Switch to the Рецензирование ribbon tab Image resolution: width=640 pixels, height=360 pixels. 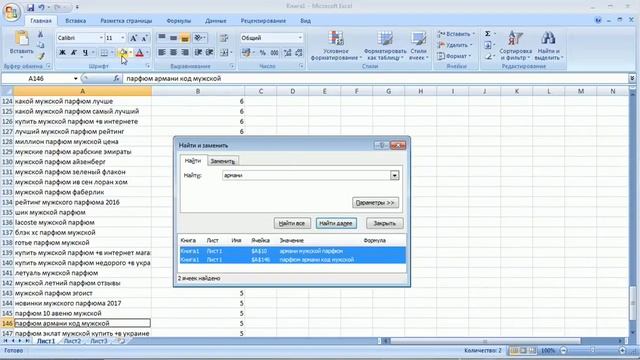coord(263,21)
